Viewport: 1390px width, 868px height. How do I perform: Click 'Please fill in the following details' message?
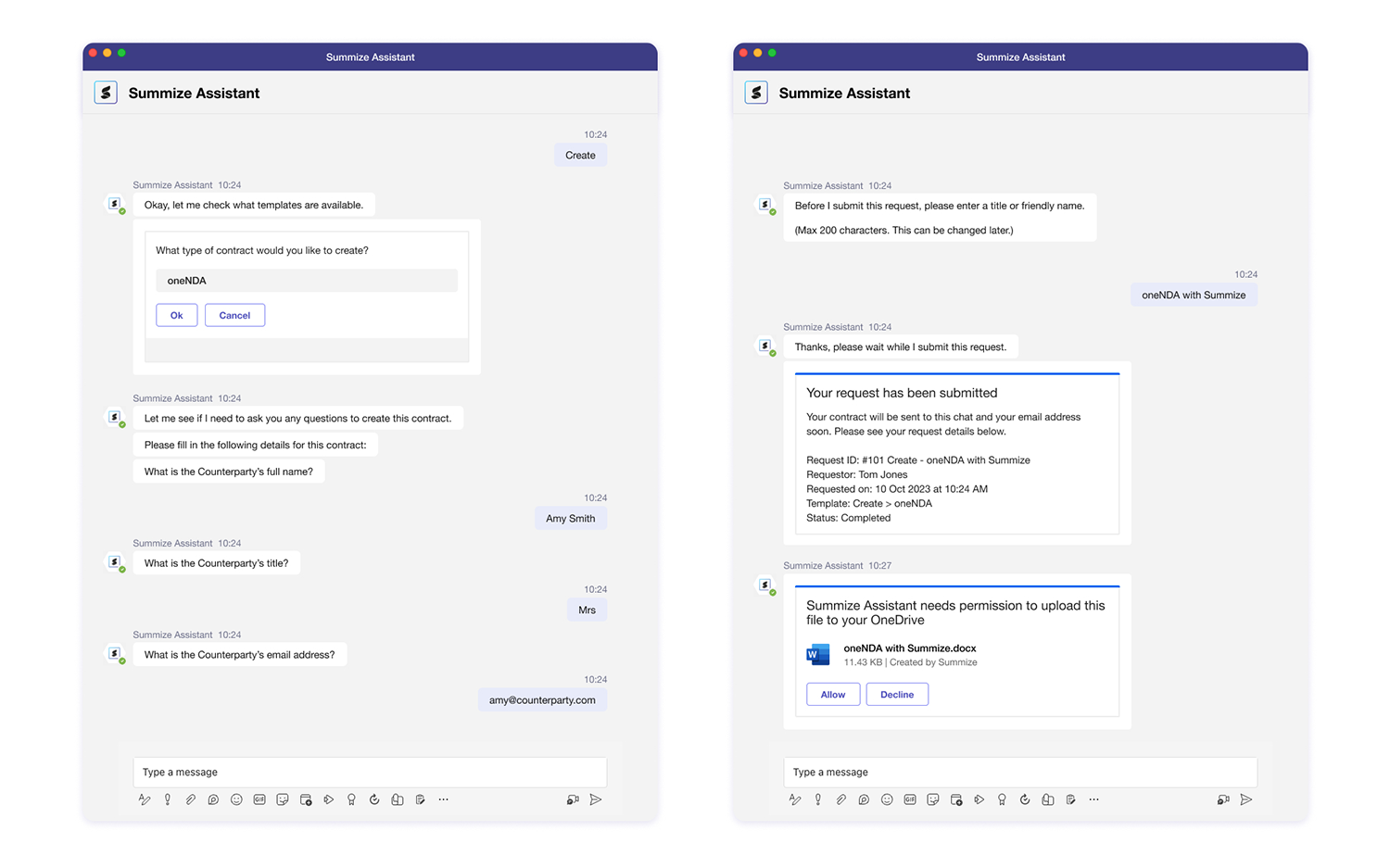coord(256,445)
